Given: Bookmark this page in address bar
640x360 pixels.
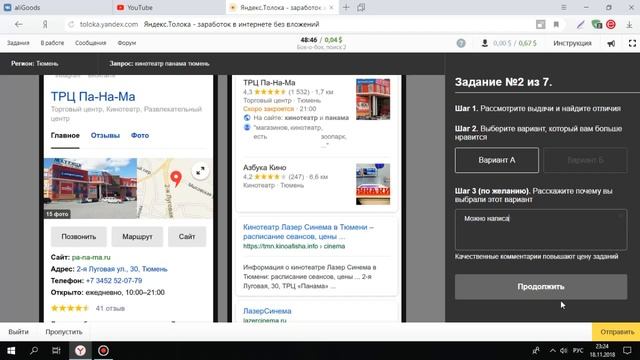Looking at the screenshot, I should pos(556,24).
